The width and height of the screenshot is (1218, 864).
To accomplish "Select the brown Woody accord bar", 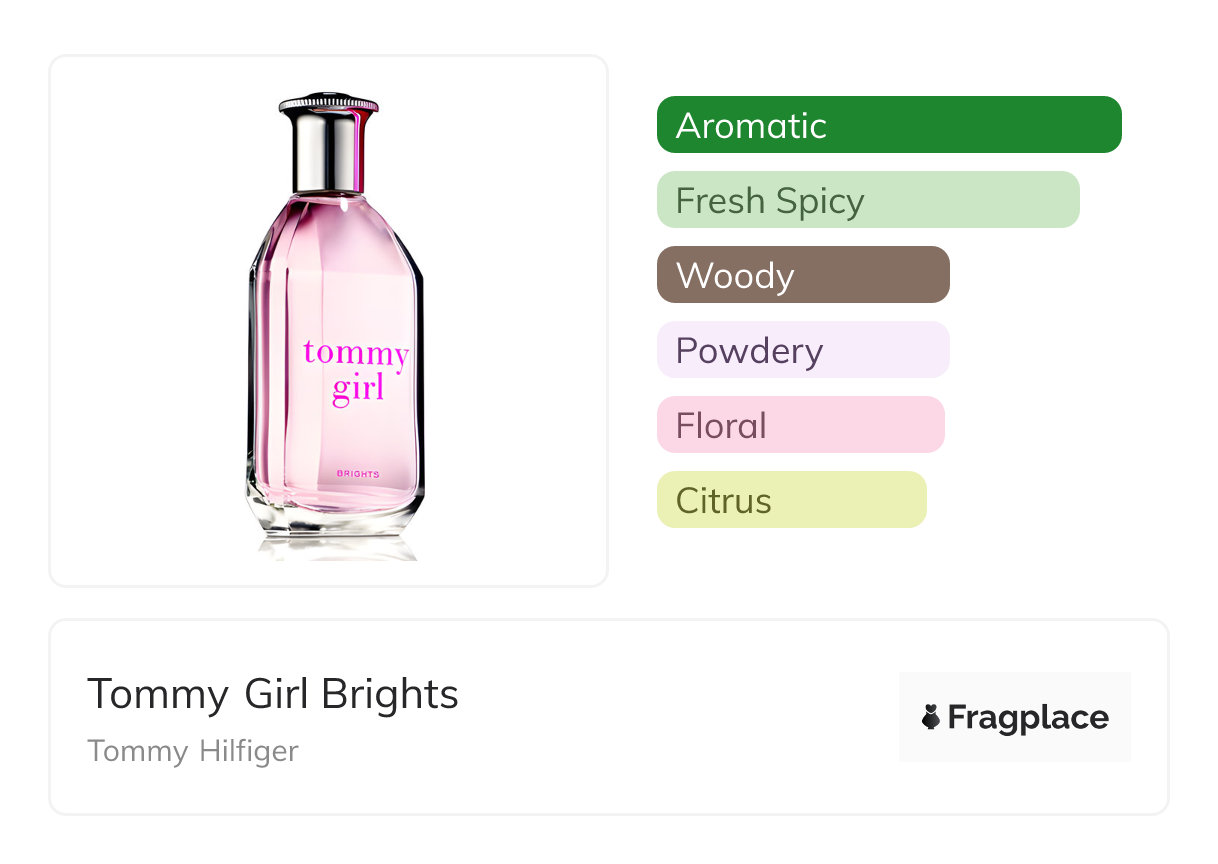I will click(x=803, y=275).
